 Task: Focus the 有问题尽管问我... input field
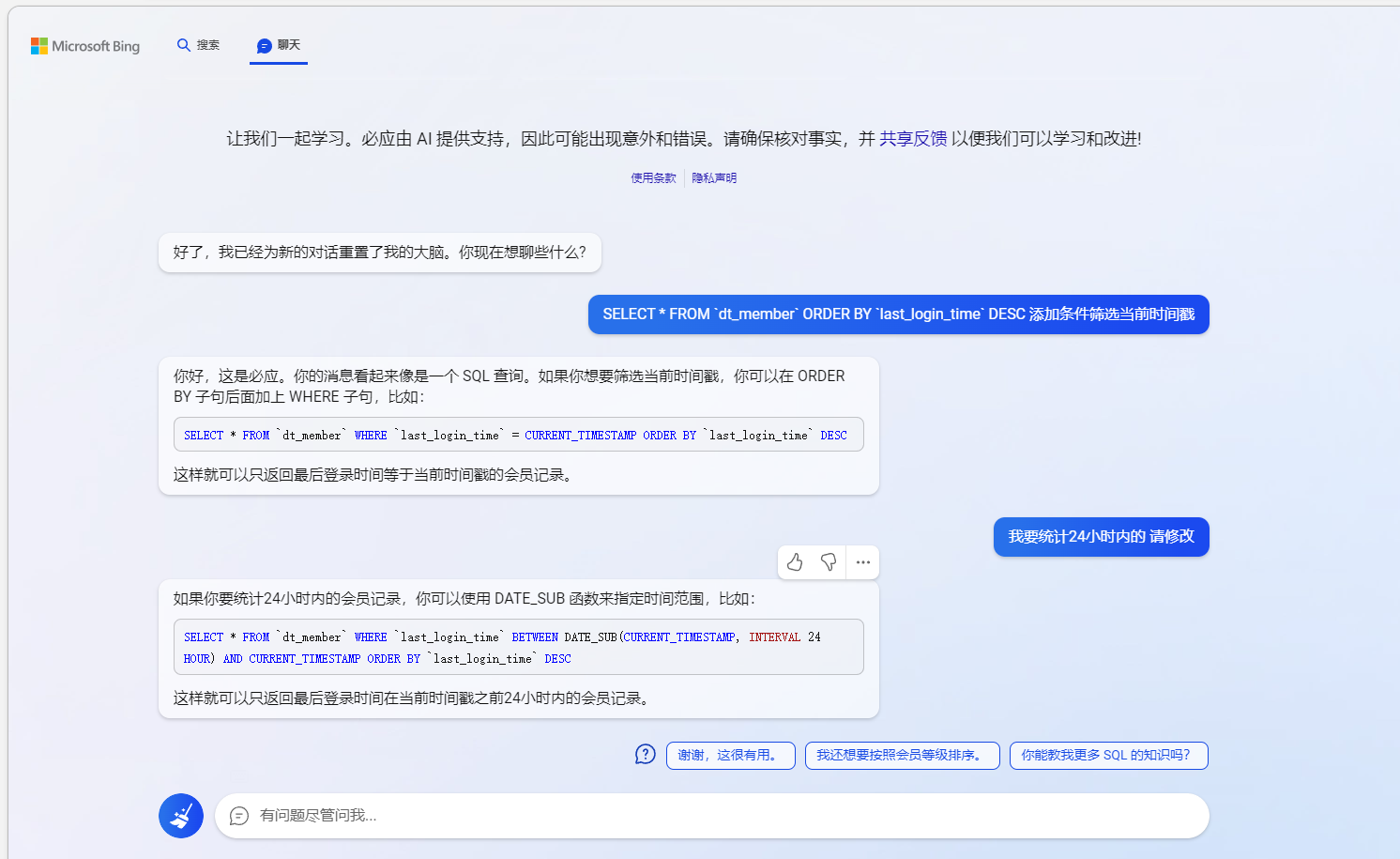point(712,816)
